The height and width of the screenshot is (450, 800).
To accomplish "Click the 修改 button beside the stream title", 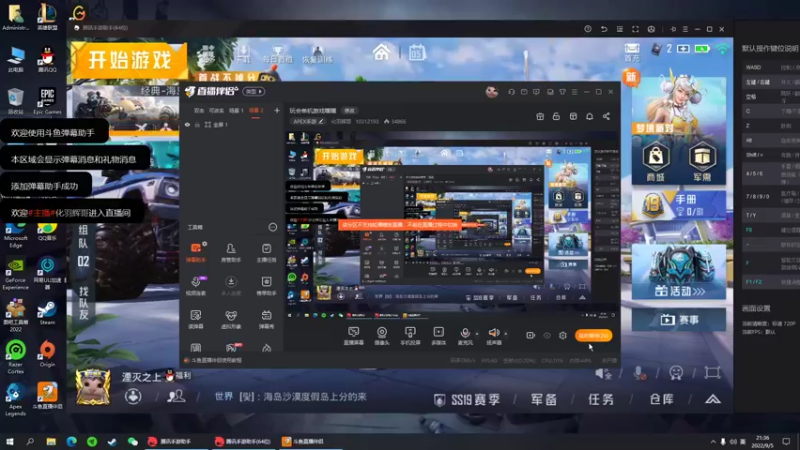I will pyautogui.click(x=349, y=111).
